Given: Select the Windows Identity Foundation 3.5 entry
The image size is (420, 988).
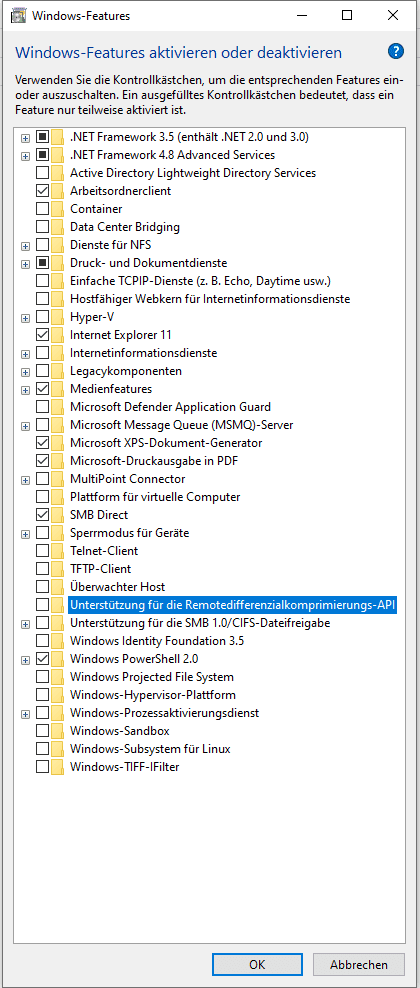Looking at the screenshot, I should [x=157, y=641].
